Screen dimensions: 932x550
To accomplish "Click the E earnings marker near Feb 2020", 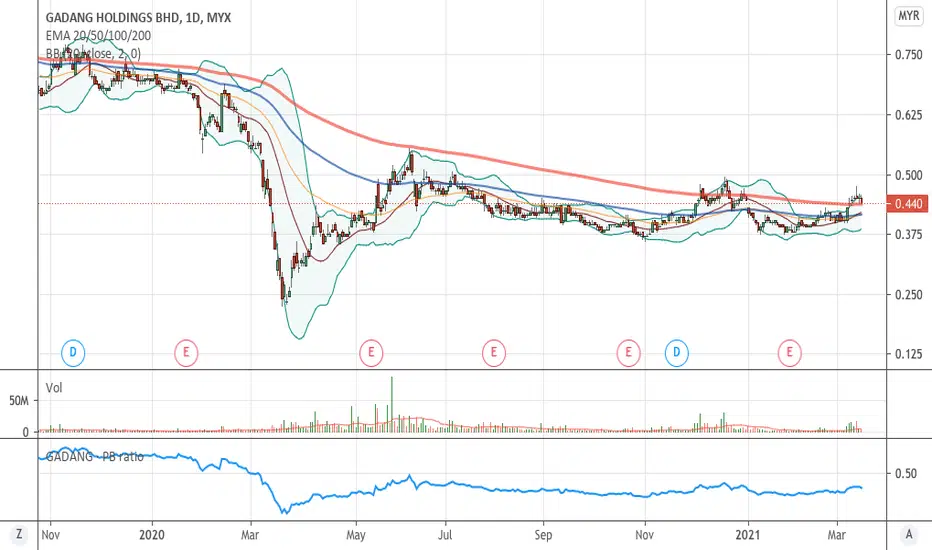I will coord(186,353).
